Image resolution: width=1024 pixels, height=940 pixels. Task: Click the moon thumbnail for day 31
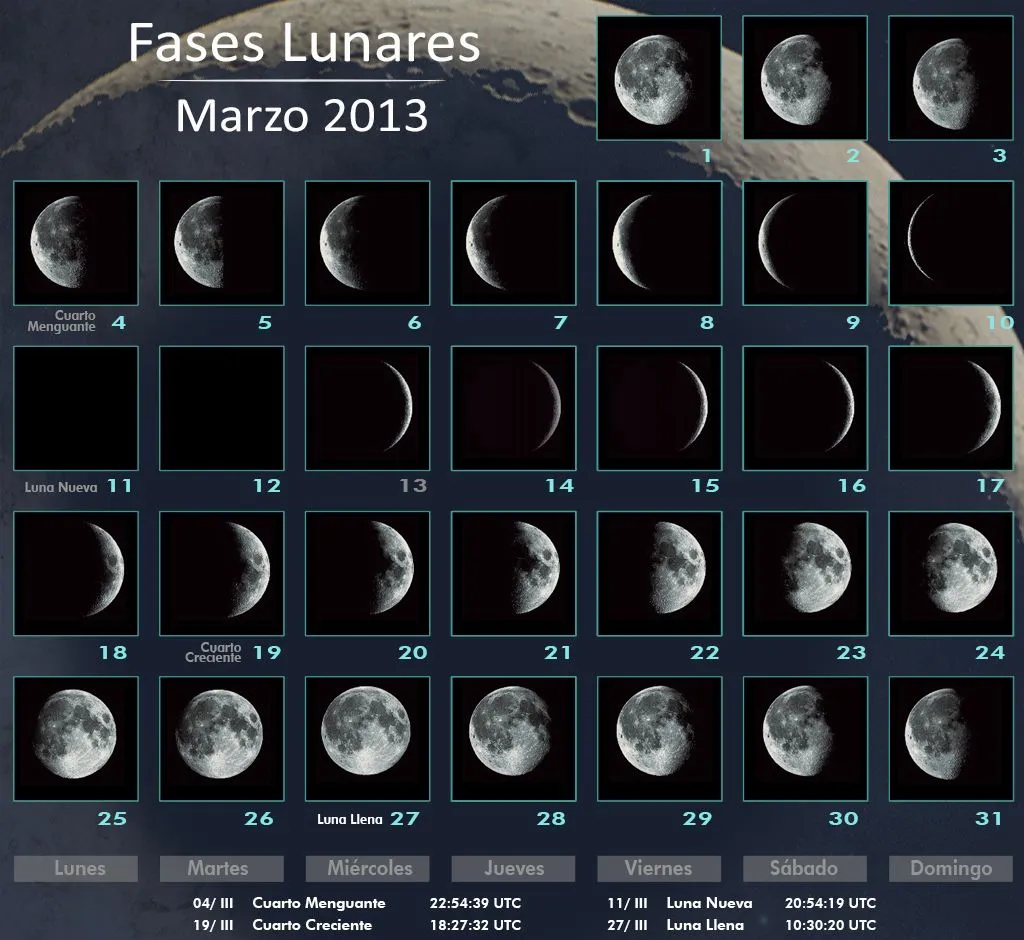tap(951, 739)
